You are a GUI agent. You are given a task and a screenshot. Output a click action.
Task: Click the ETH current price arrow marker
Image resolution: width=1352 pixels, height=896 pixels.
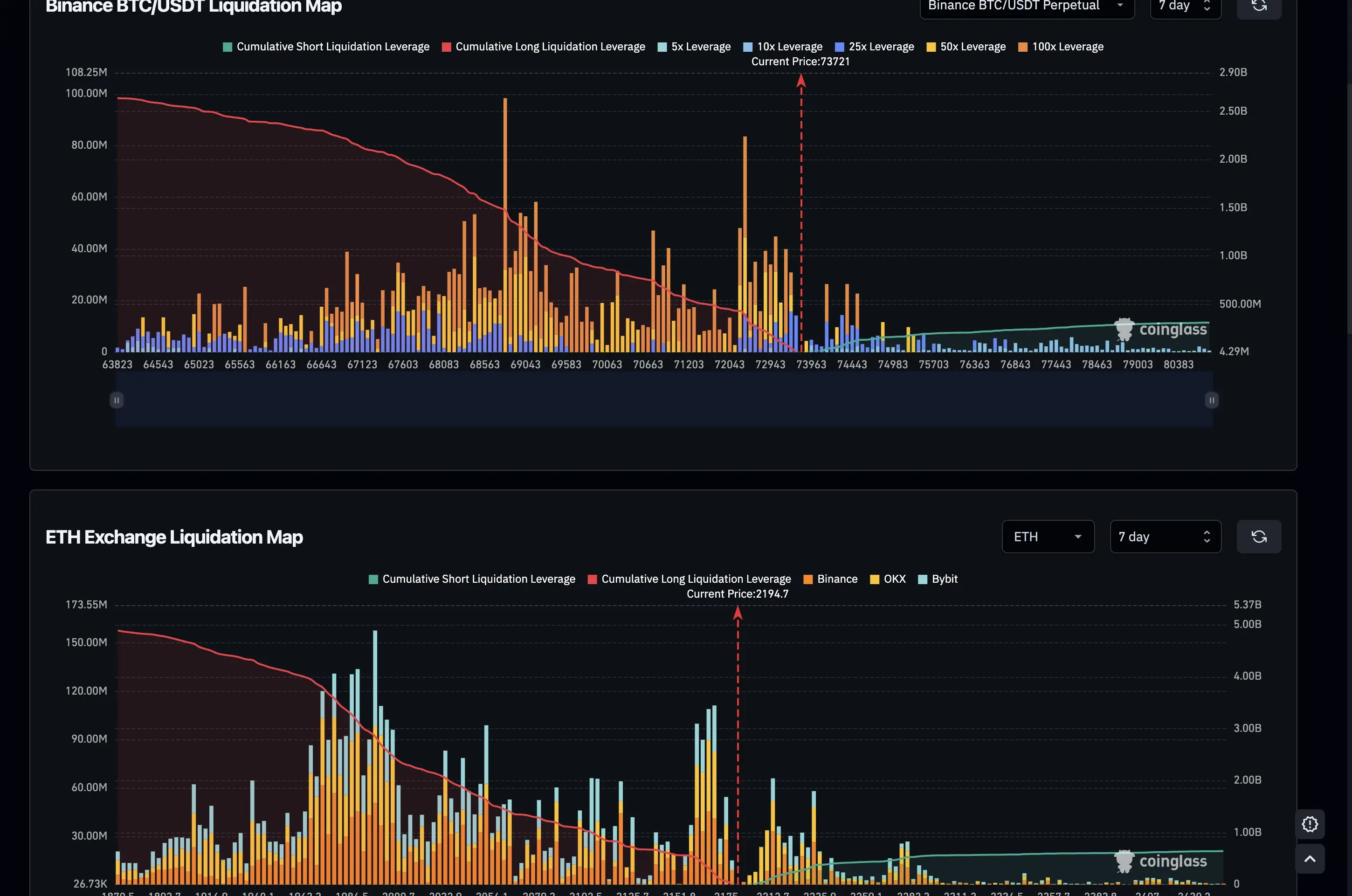click(737, 613)
